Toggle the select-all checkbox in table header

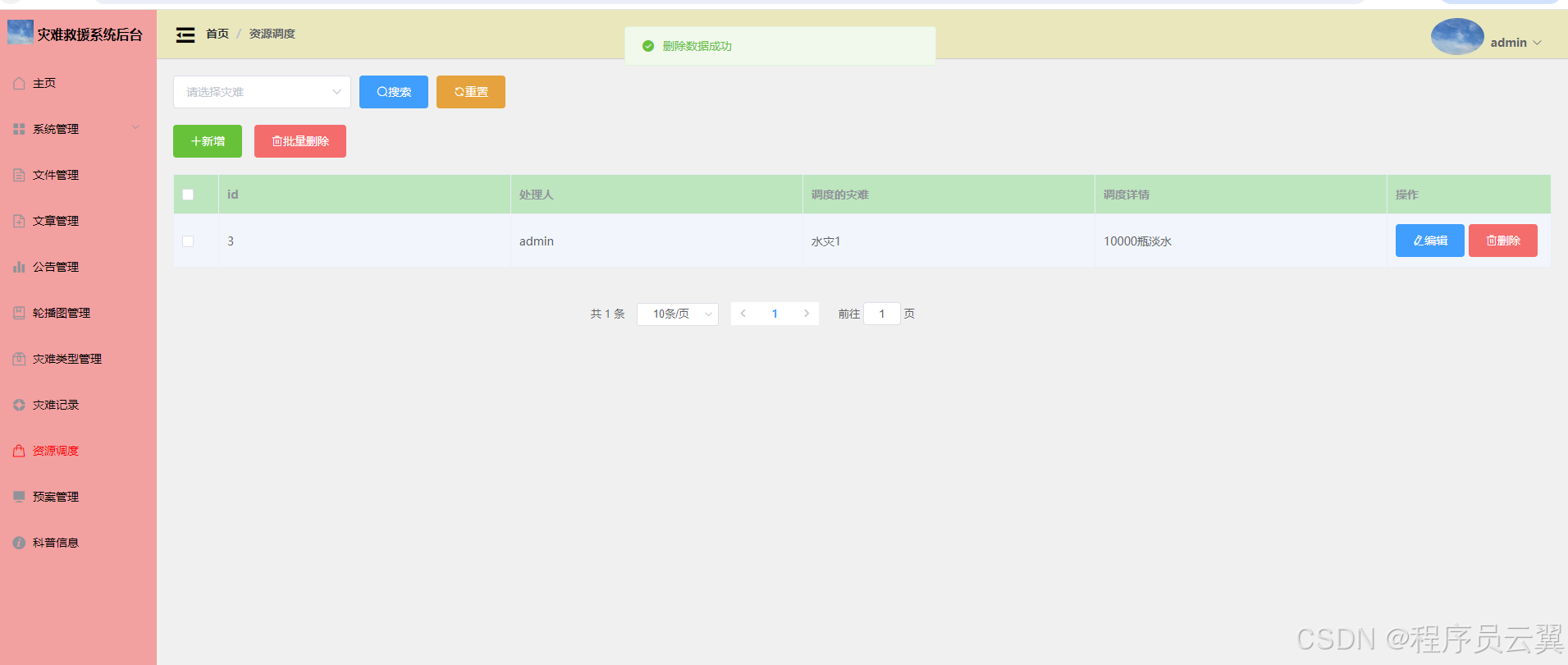[x=188, y=195]
